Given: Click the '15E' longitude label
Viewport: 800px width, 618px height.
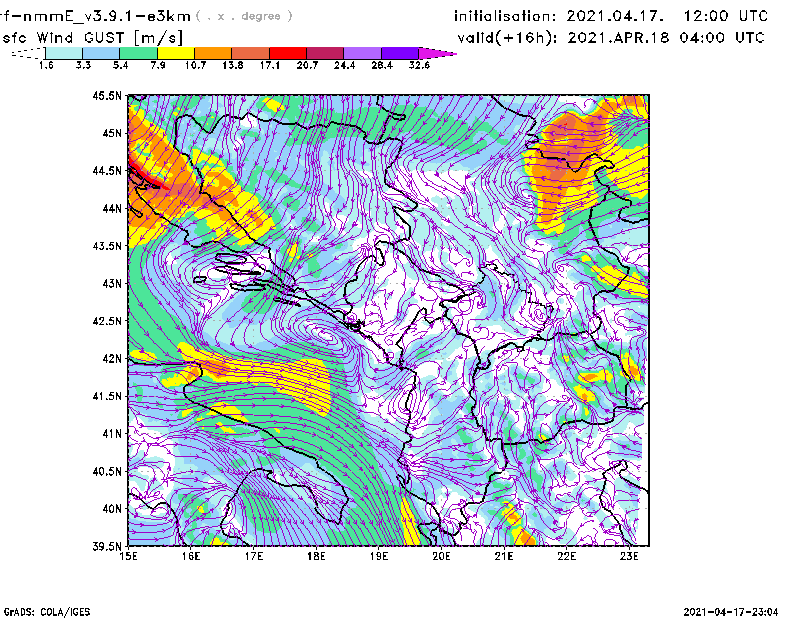Looking at the screenshot, I should click(x=128, y=556).
